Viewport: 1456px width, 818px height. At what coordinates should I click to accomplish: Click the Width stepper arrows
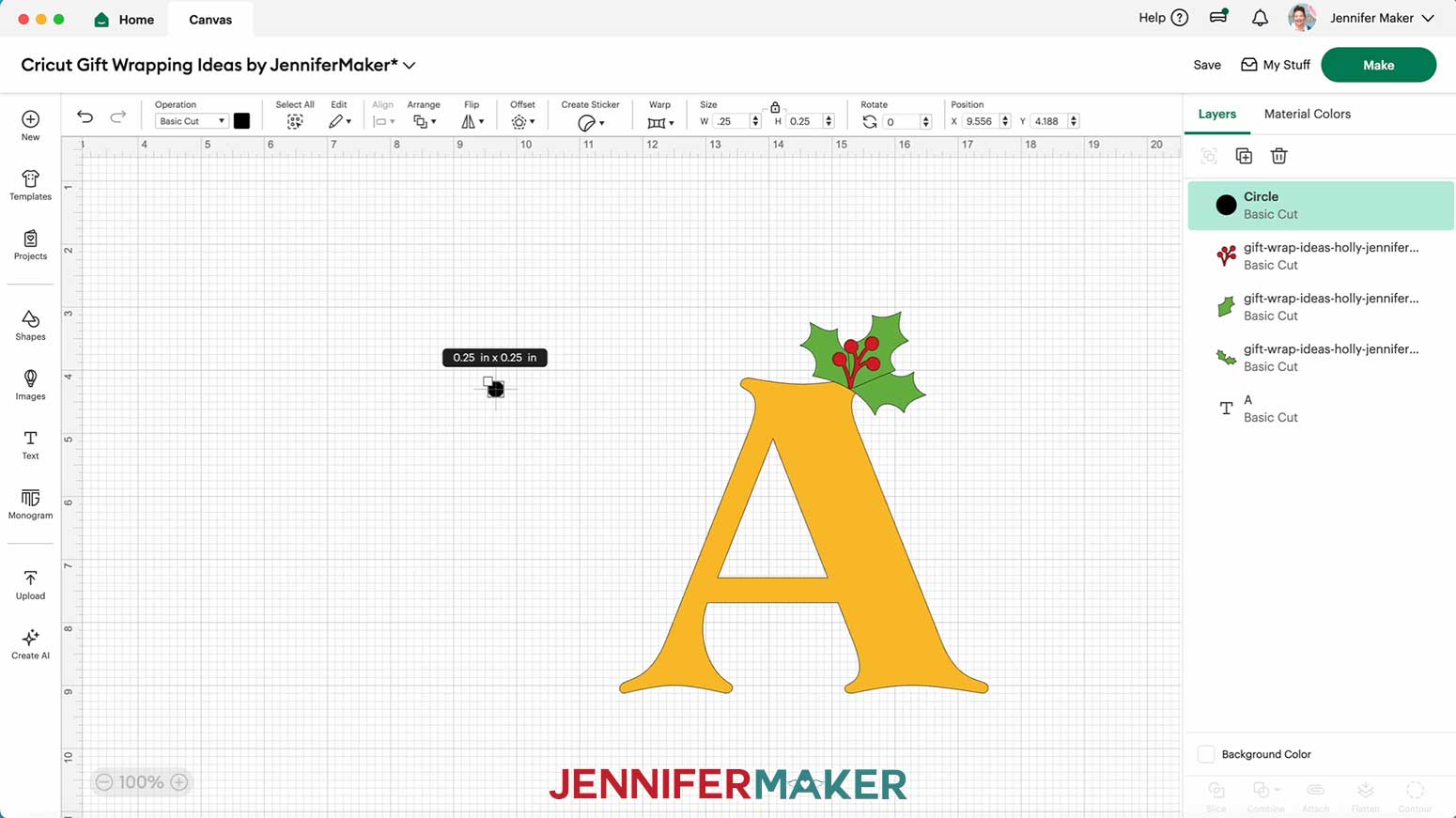[x=755, y=121]
